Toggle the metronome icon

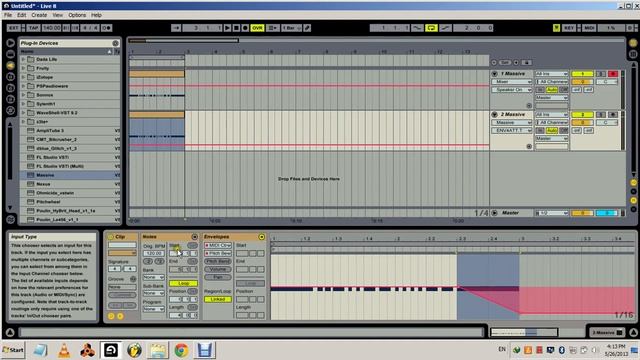106,28
